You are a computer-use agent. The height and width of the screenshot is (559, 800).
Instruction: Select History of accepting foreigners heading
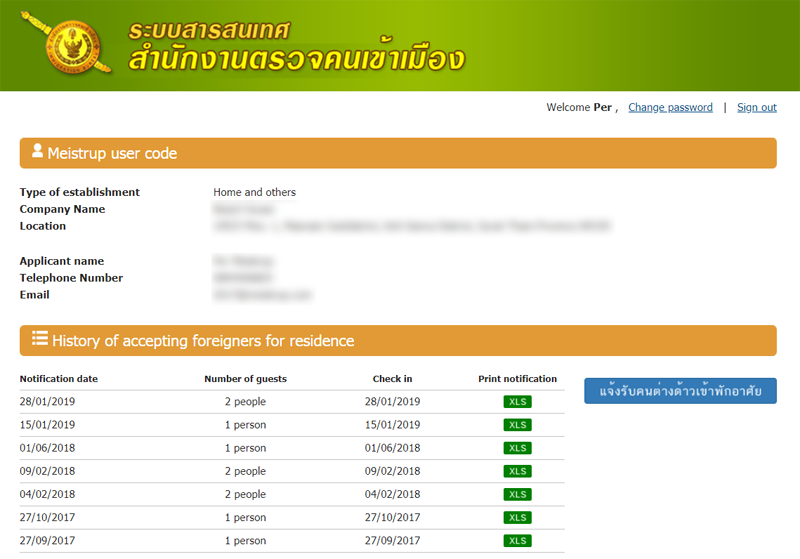tap(203, 341)
